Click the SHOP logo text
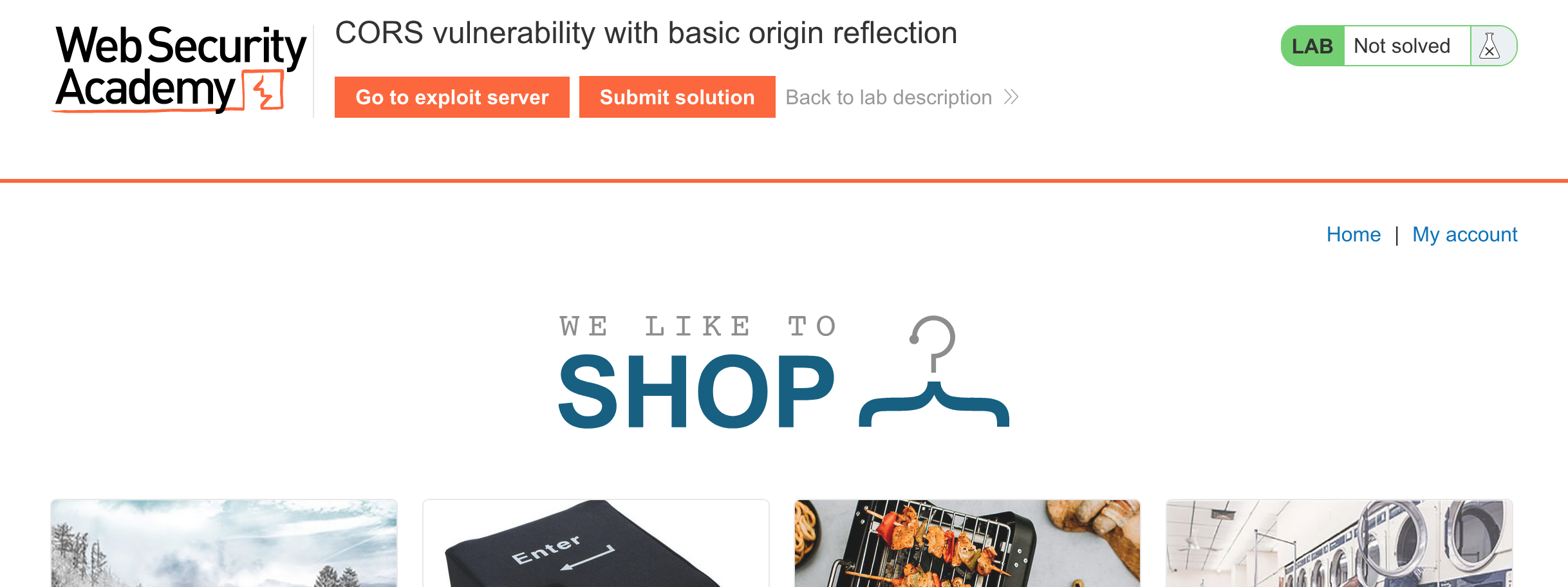 tap(697, 391)
